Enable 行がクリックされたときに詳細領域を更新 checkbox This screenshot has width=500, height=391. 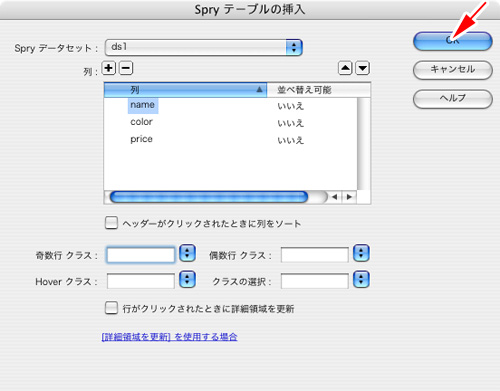pos(111,308)
